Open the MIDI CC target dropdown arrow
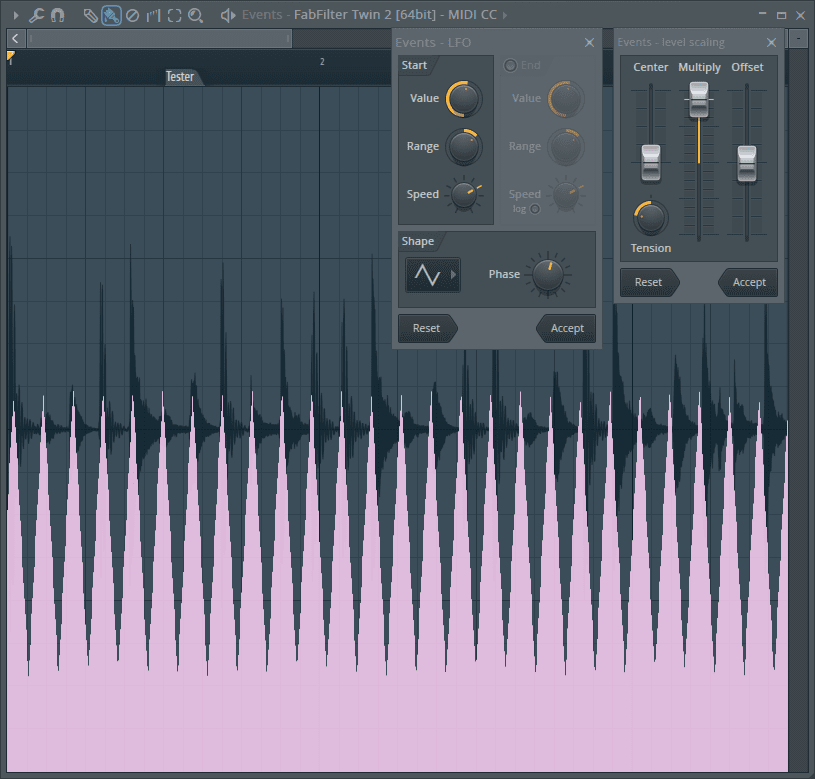Image resolution: width=815 pixels, height=779 pixels. [504, 15]
